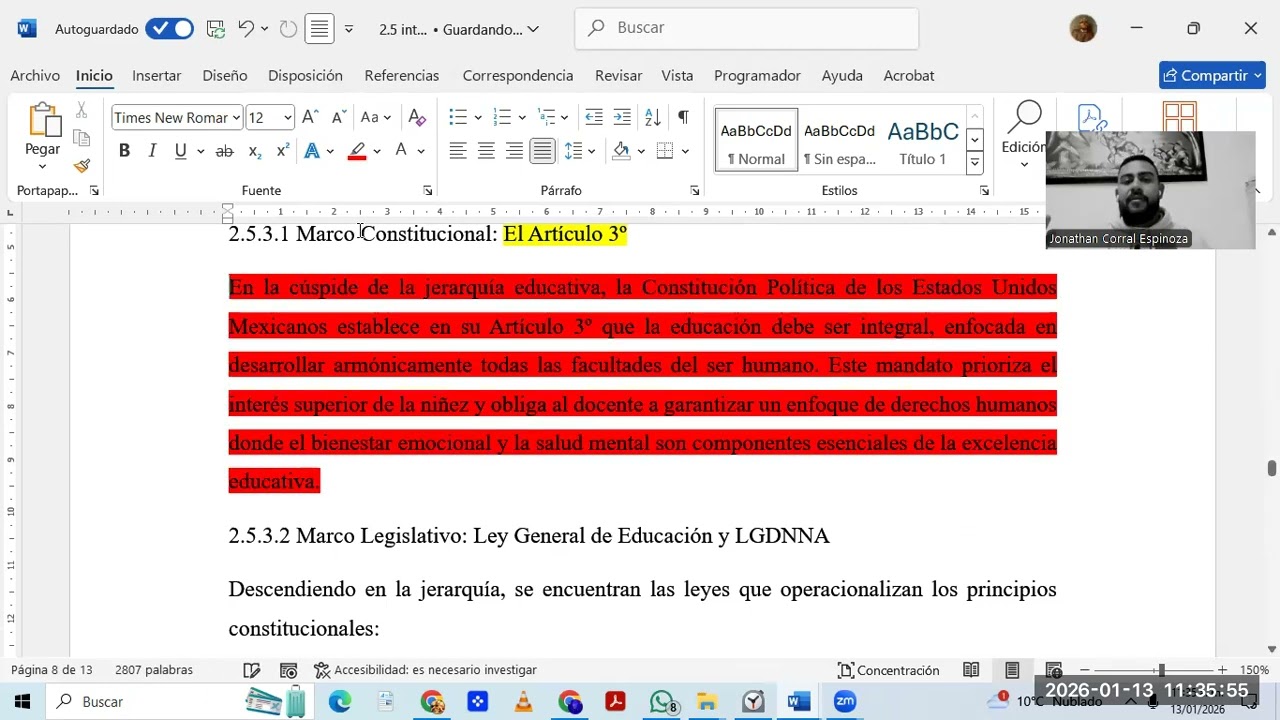
Task: Apply underline to text
Action: pyautogui.click(x=180, y=151)
